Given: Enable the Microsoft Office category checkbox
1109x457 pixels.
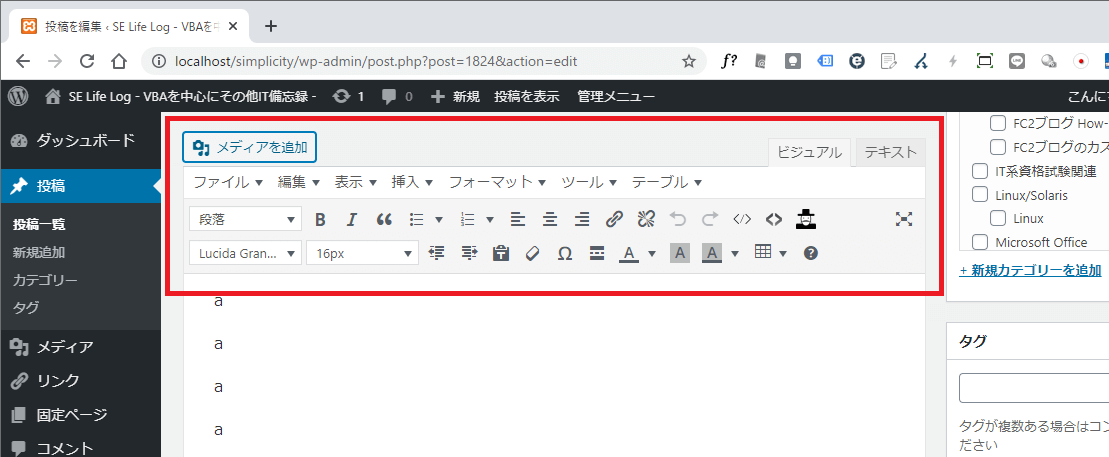Looking at the screenshot, I should click(981, 242).
